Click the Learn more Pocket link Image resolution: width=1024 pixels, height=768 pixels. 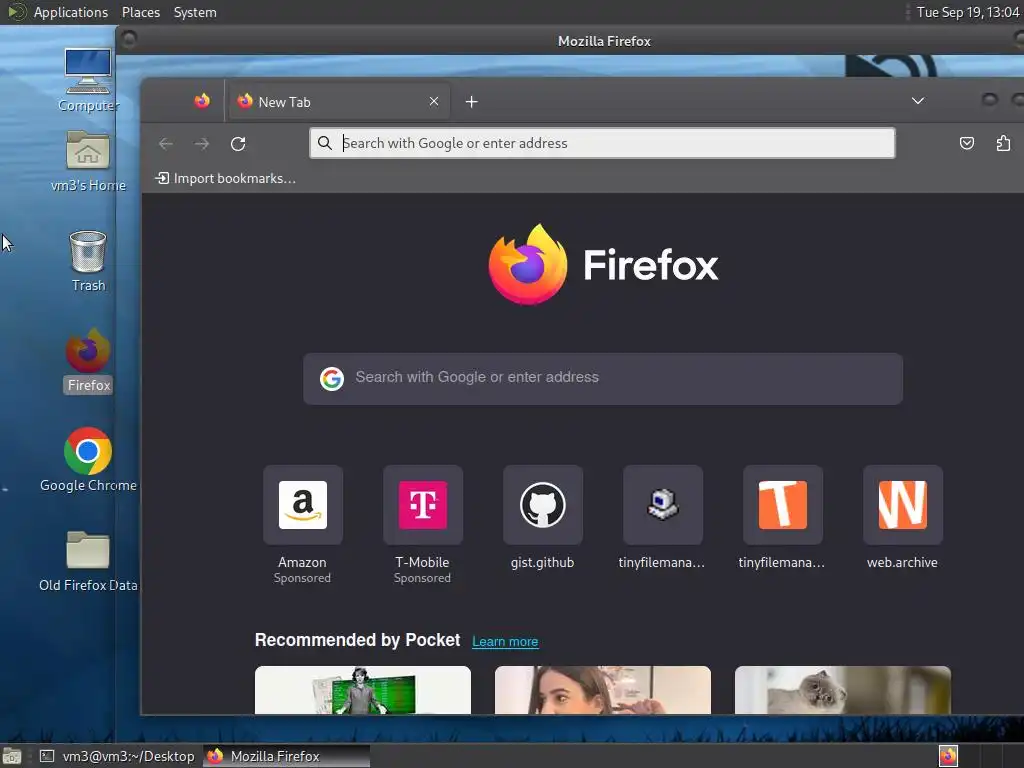pos(505,641)
